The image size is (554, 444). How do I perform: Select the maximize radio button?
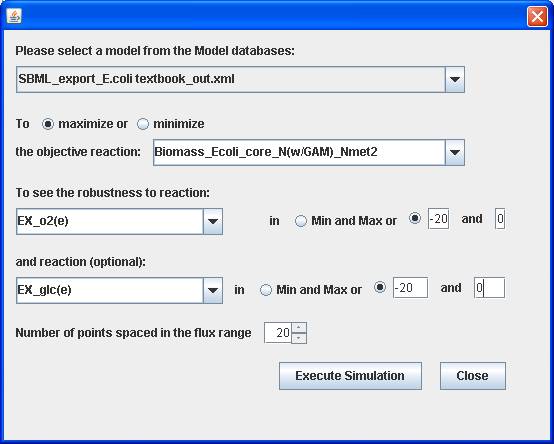pos(48,124)
